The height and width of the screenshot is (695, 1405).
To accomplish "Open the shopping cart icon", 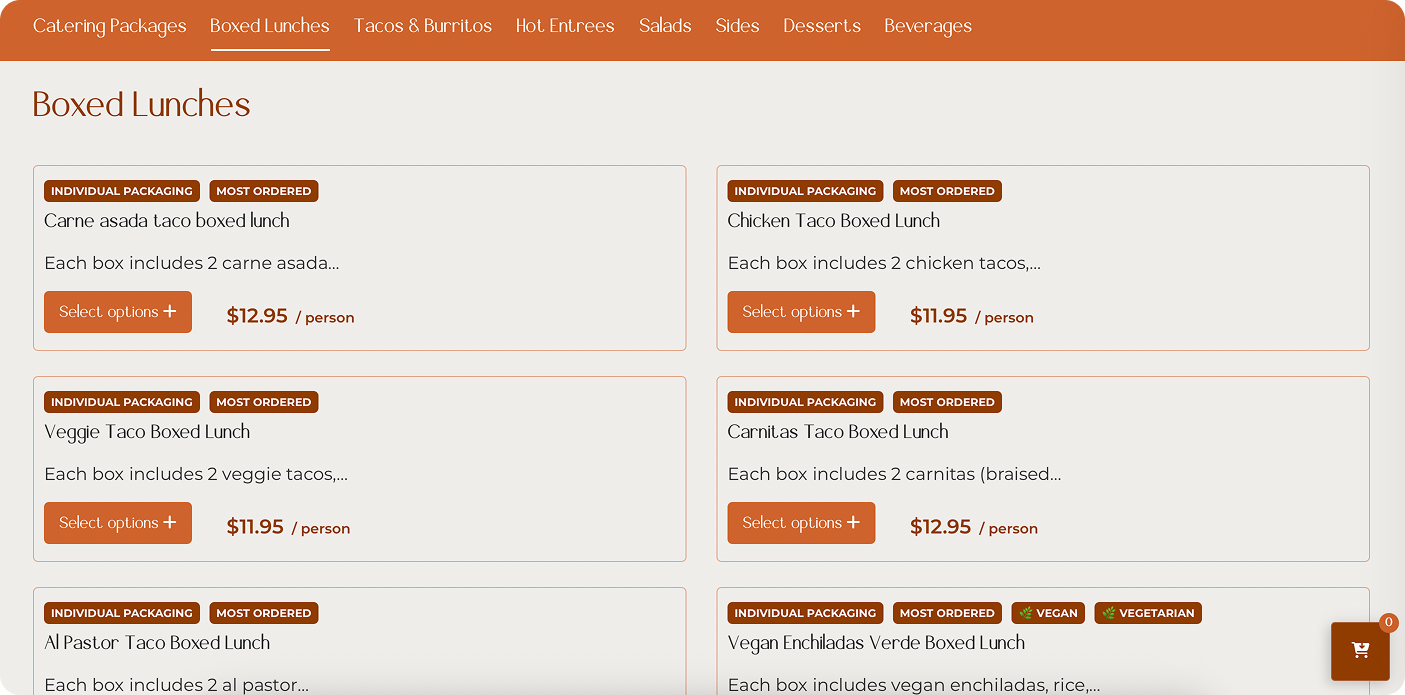I will tap(1359, 650).
